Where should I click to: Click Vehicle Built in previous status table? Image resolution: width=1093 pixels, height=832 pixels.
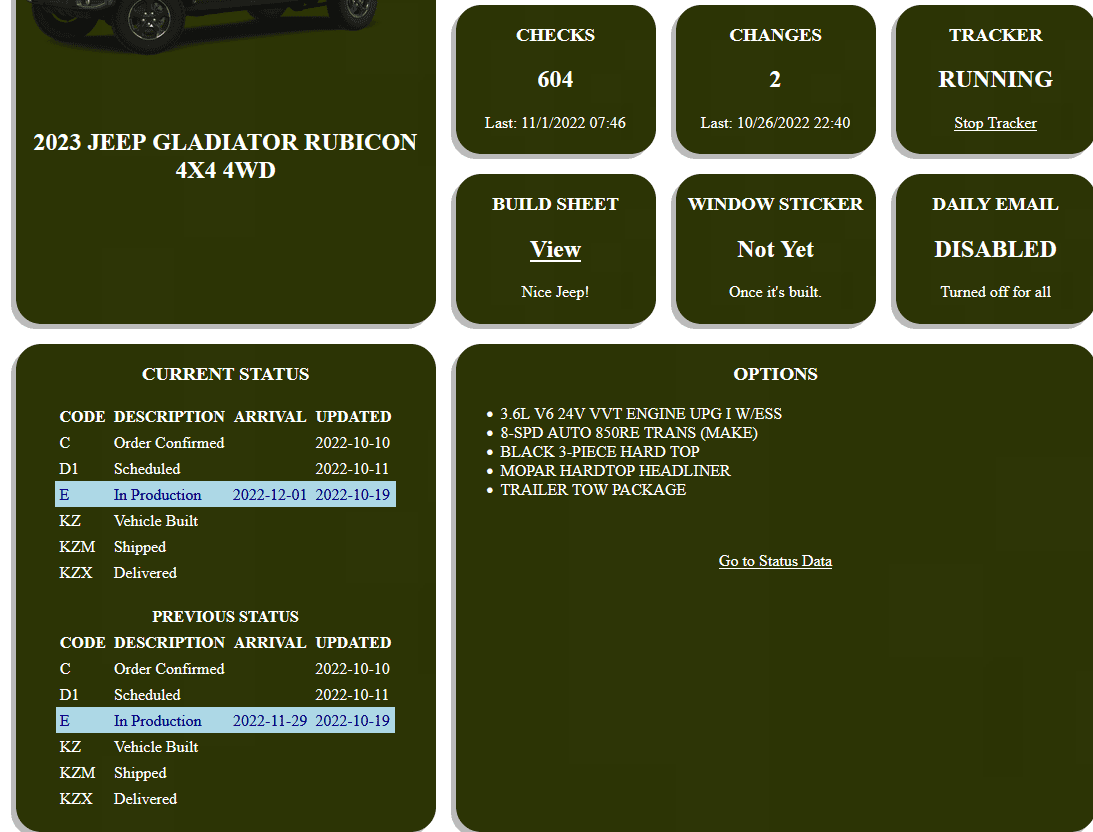[155, 747]
